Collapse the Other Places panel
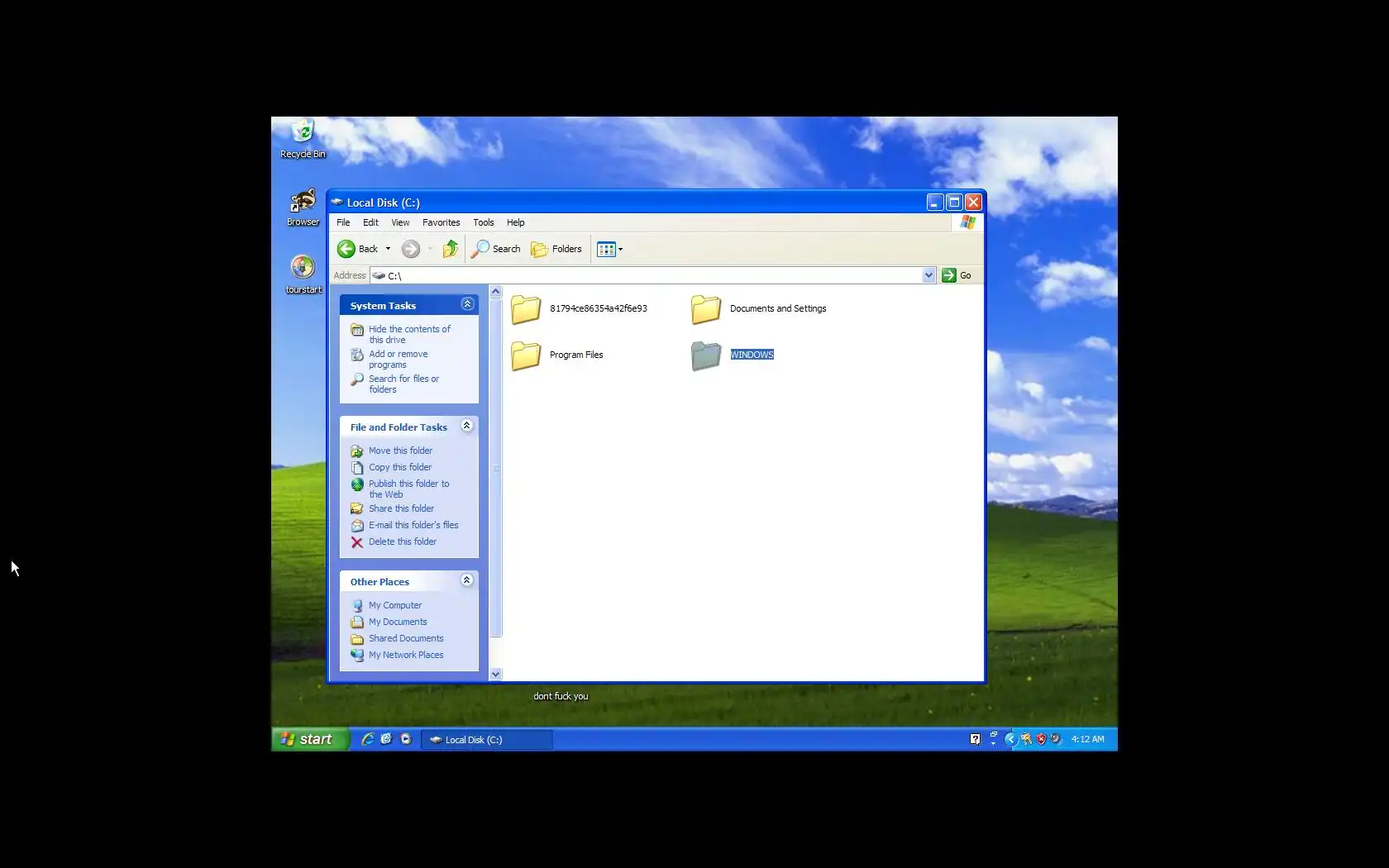Image resolution: width=1389 pixels, height=868 pixels. pos(467,580)
